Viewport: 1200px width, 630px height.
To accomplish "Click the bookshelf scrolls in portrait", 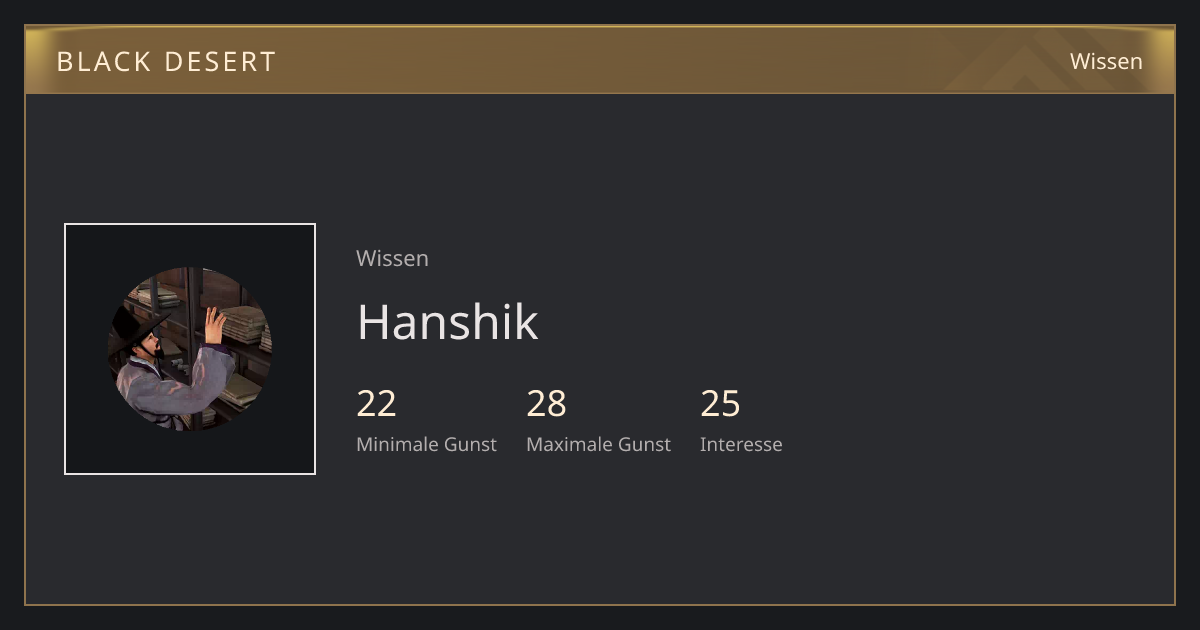I will pos(242,325).
